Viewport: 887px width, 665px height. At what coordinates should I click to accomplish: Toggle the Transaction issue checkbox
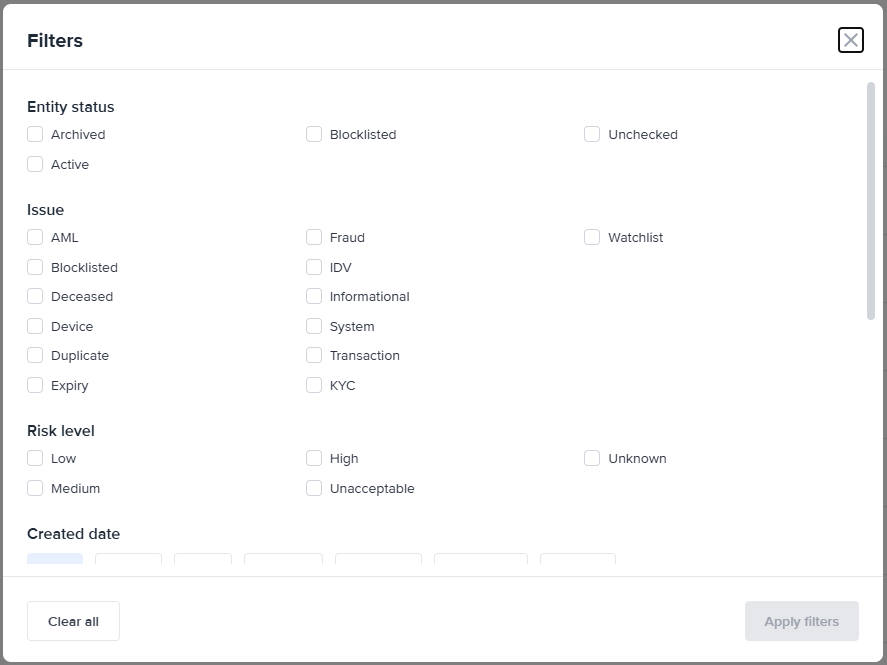point(314,355)
